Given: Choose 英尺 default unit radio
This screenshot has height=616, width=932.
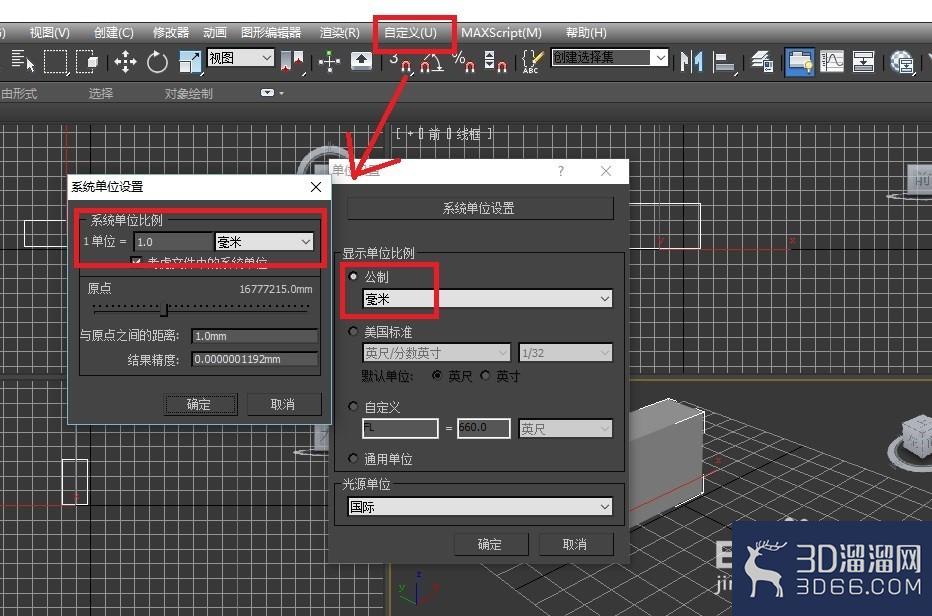Looking at the screenshot, I should coord(437,375).
